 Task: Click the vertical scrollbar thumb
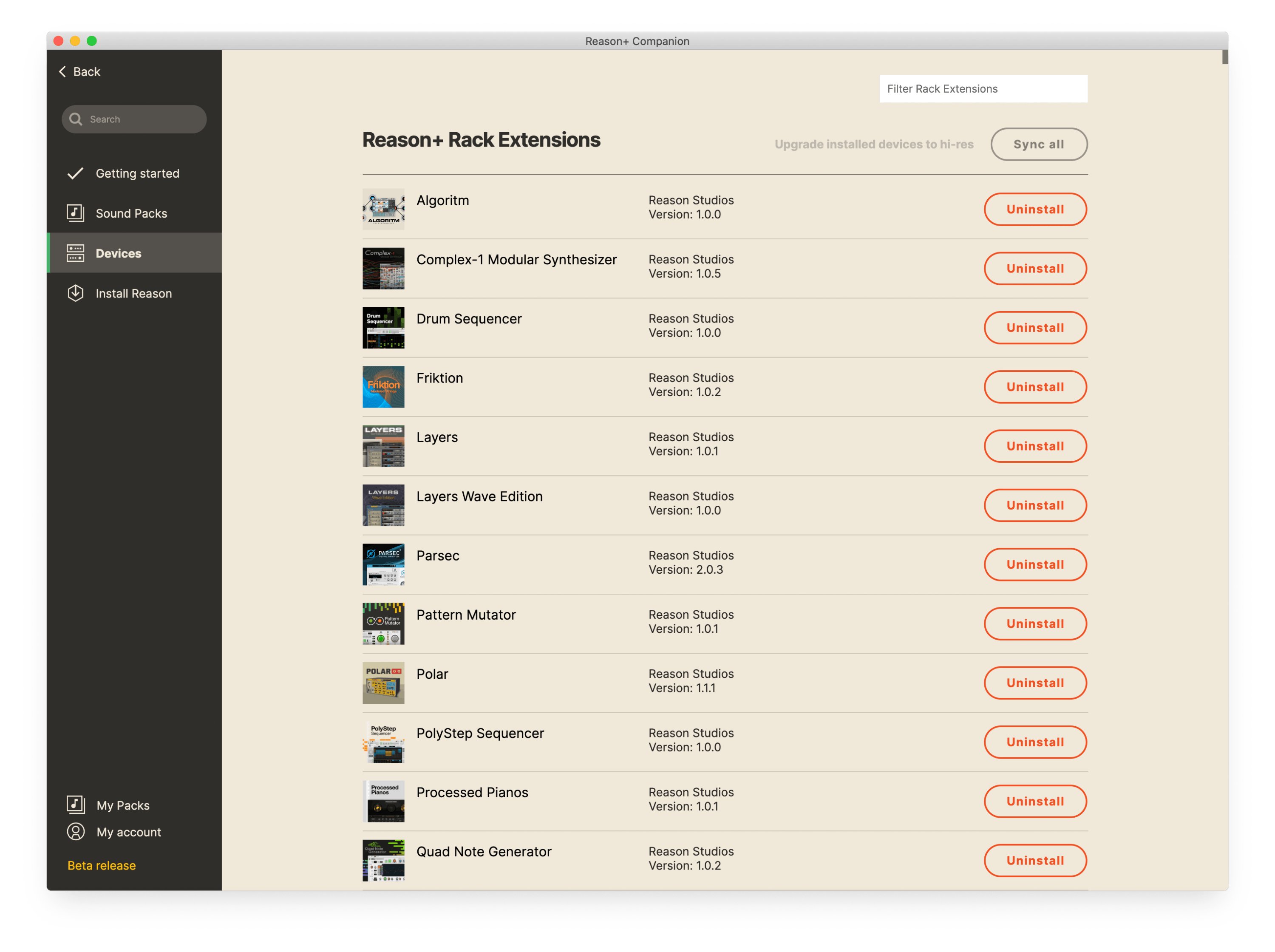tap(1225, 58)
